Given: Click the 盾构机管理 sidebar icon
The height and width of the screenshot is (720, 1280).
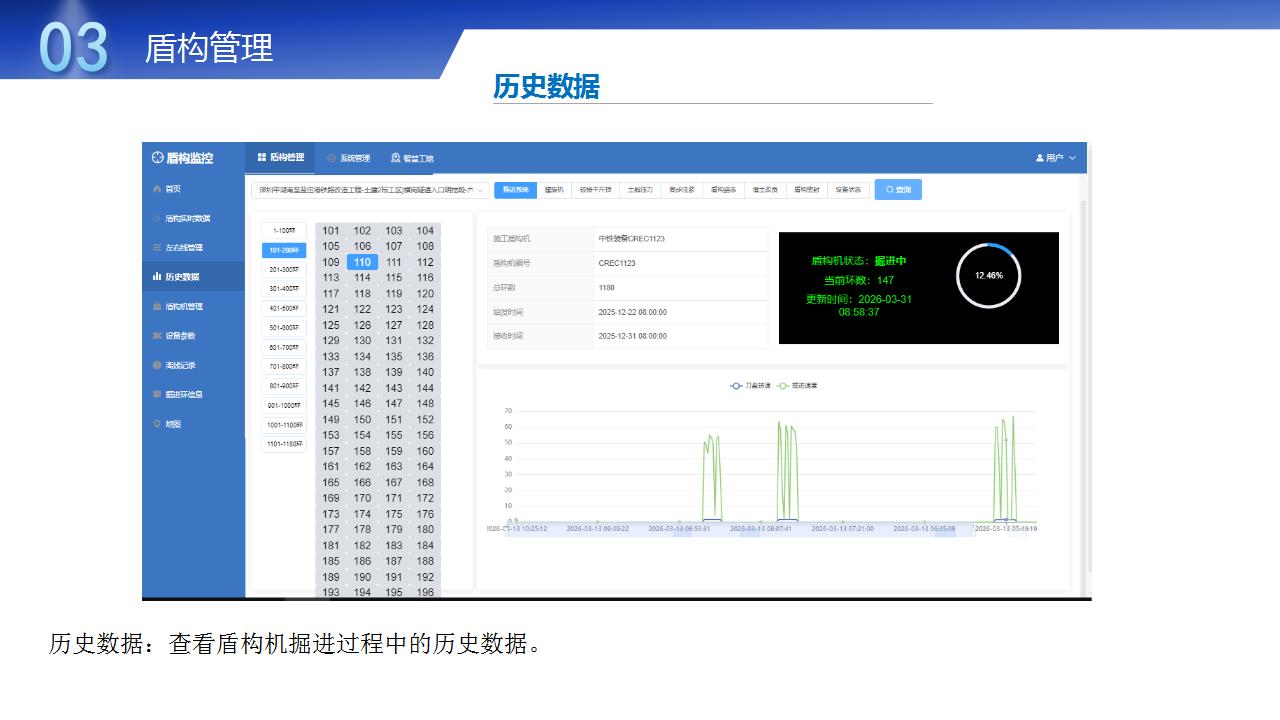Looking at the screenshot, I should pyautogui.click(x=157, y=307).
